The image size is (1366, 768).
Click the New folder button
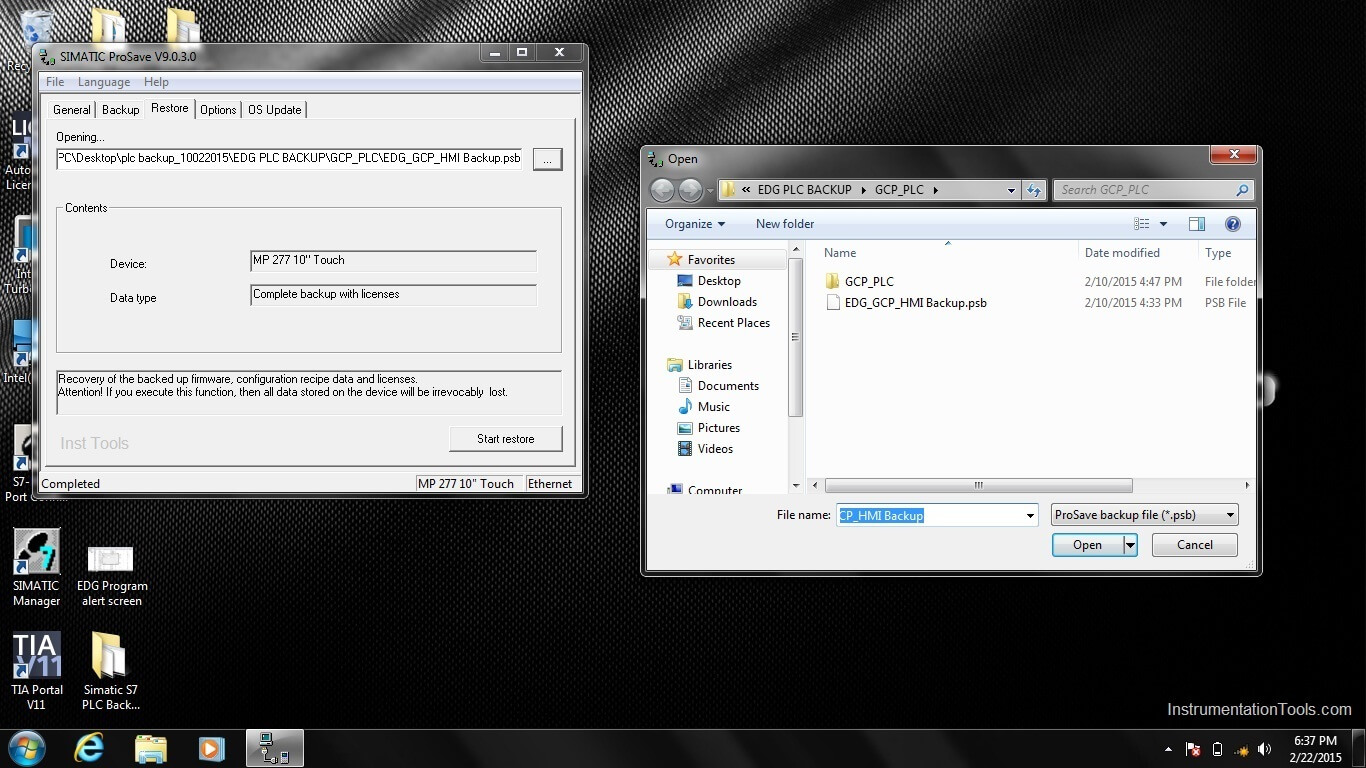point(785,224)
